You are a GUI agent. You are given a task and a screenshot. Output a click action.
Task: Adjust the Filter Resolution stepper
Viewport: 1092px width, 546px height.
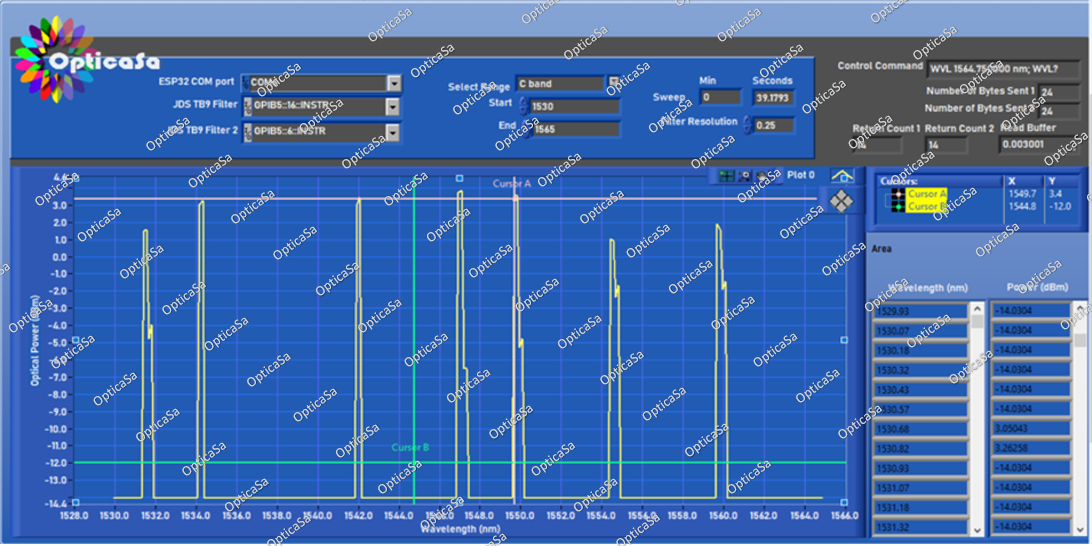(x=747, y=125)
